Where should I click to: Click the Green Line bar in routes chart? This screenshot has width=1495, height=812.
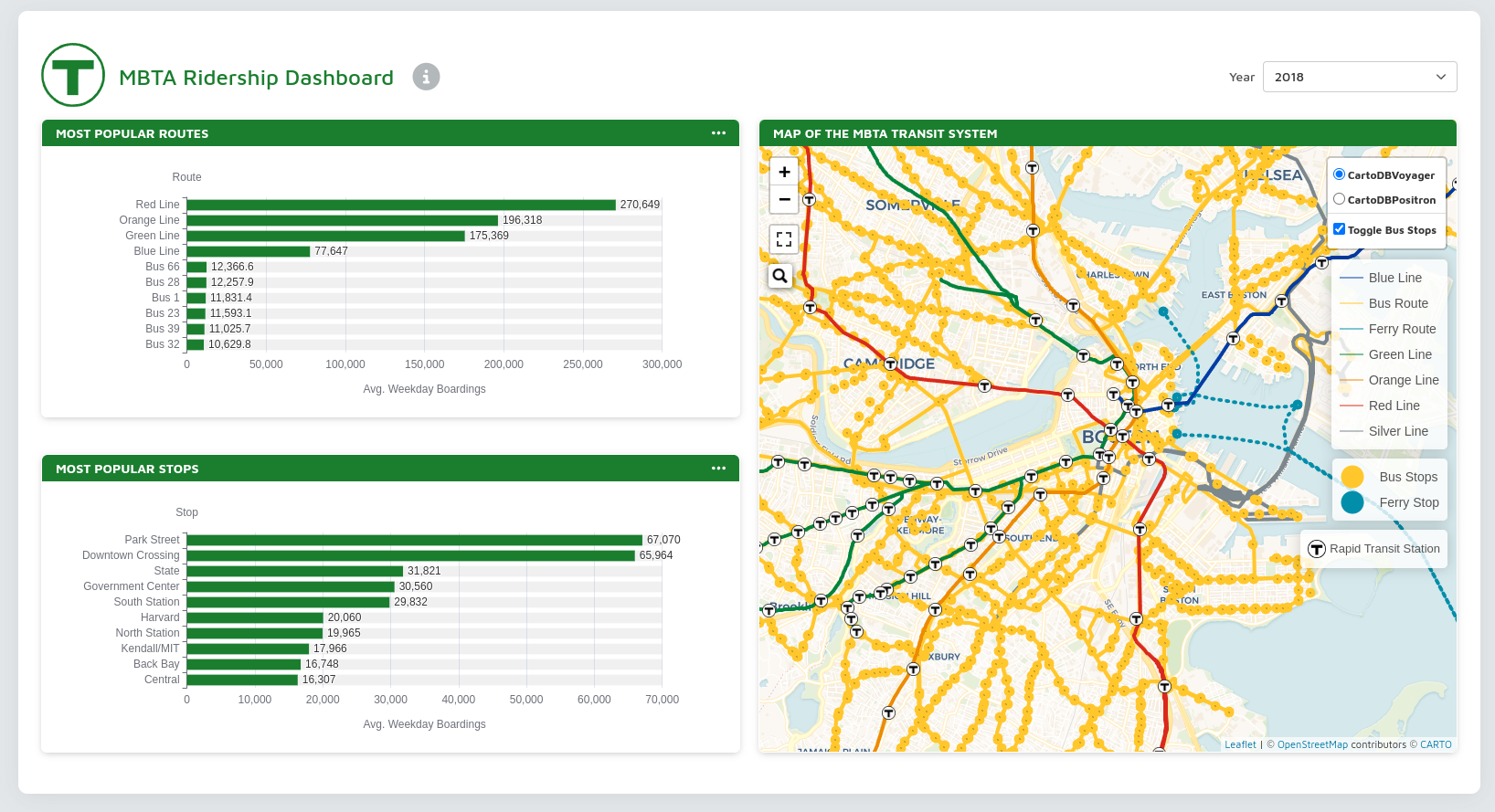click(326, 236)
